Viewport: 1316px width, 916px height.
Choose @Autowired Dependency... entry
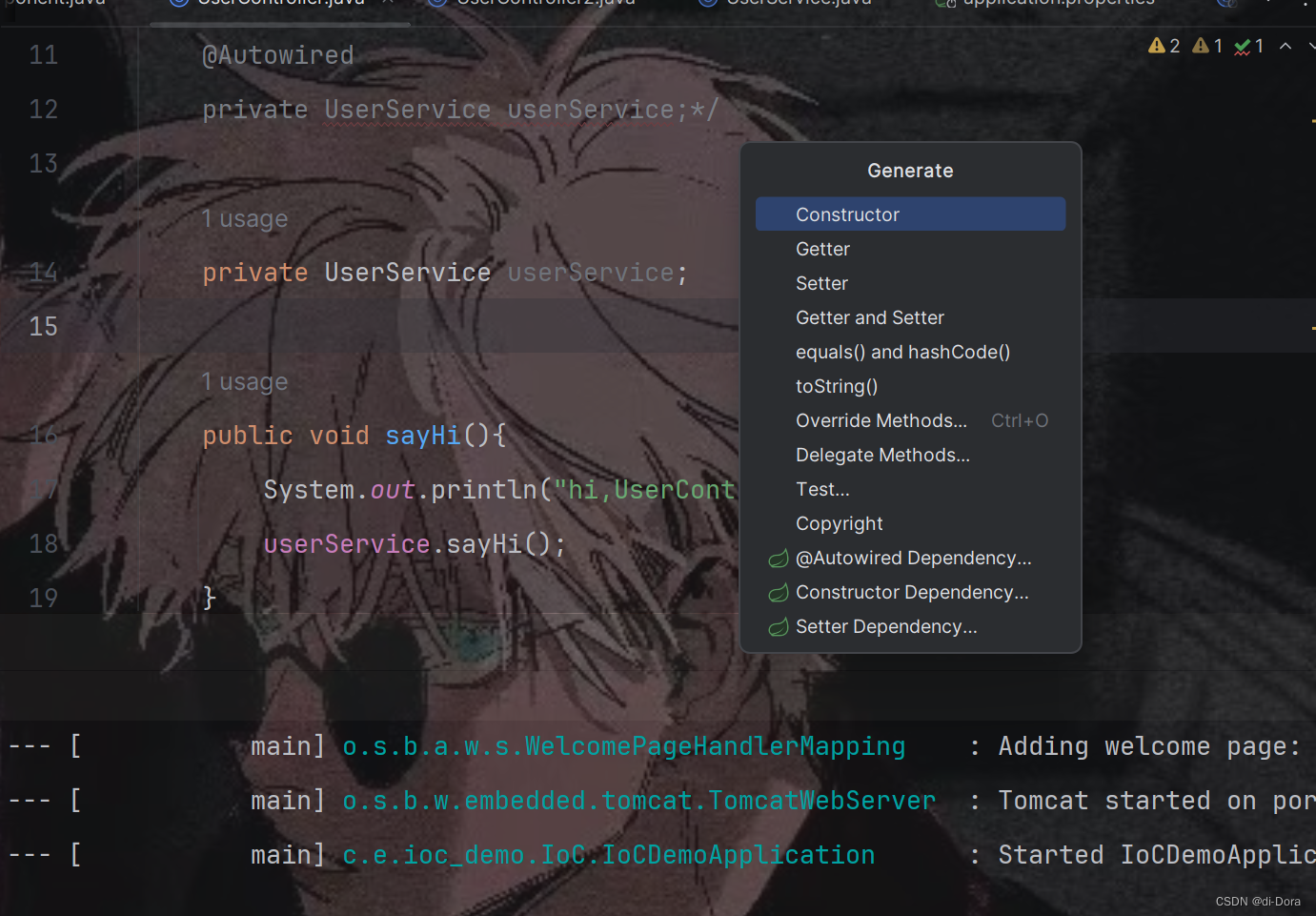click(910, 558)
